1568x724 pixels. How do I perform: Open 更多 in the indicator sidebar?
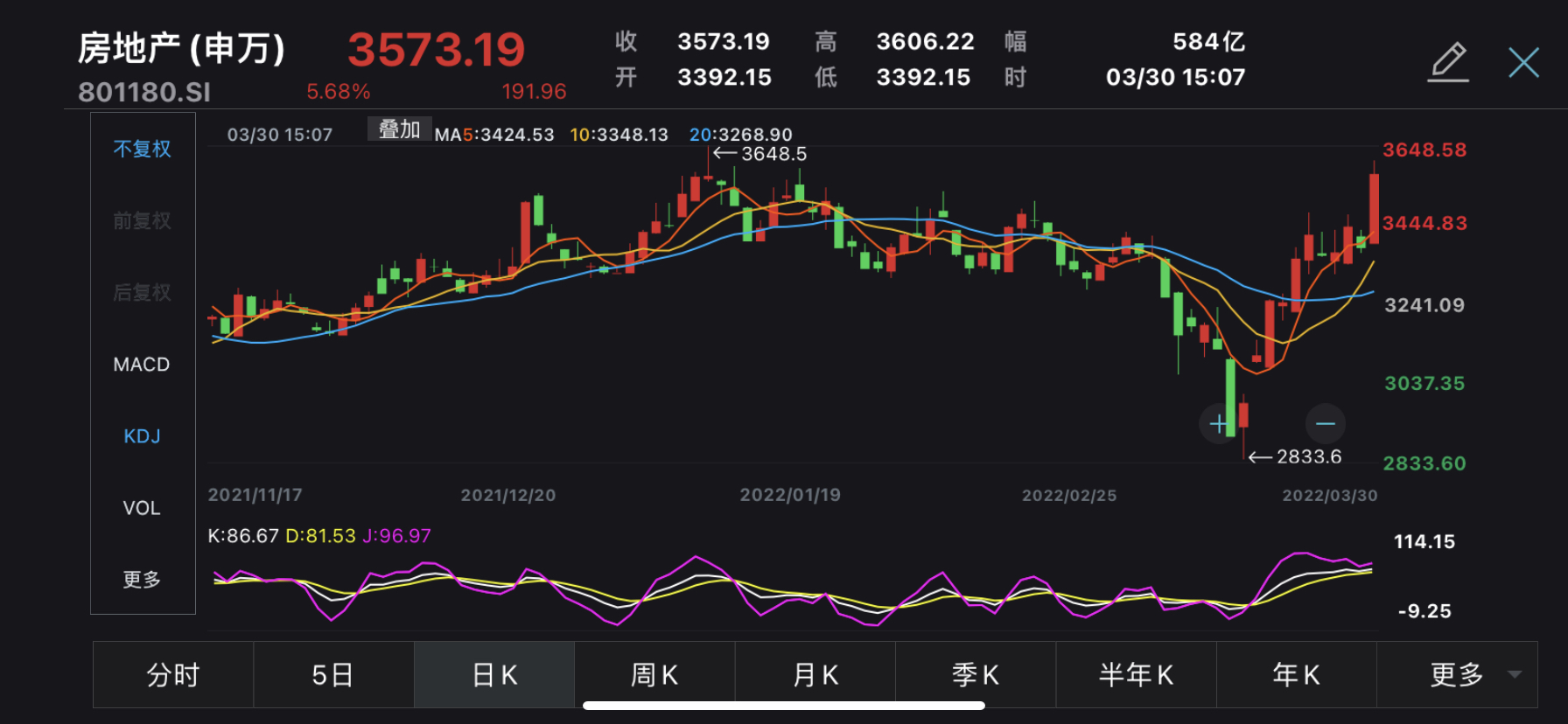point(142,580)
